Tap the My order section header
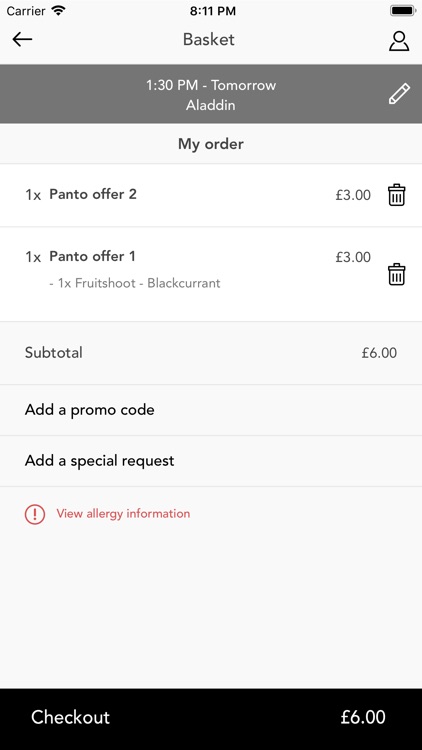 (x=211, y=144)
